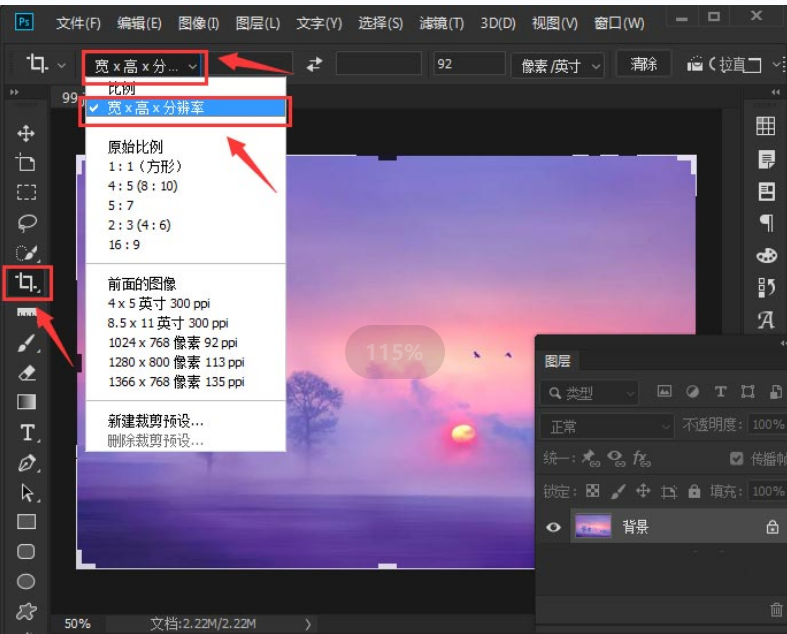787x634 pixels.
Task: Select the Ruler tool
Action: pos(26,312)
